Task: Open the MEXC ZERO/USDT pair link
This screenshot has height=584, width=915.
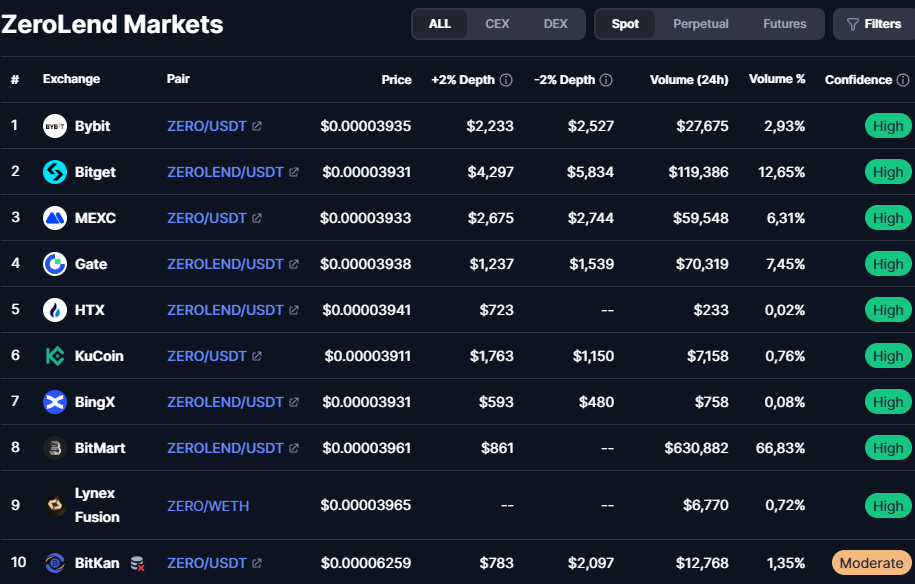Action: coord(207,218)
